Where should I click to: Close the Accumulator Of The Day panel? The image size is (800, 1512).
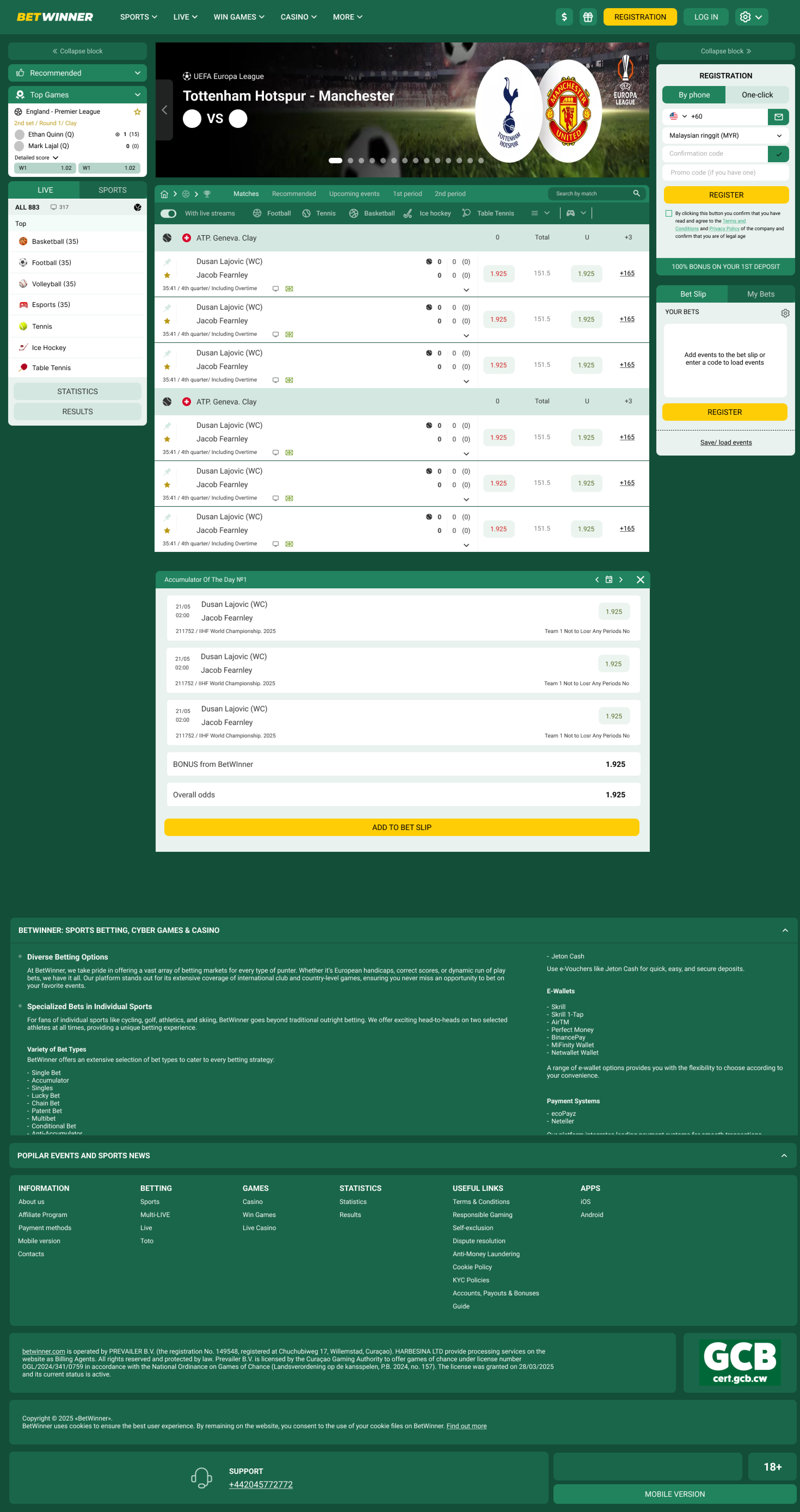click(x=640, y=580)
